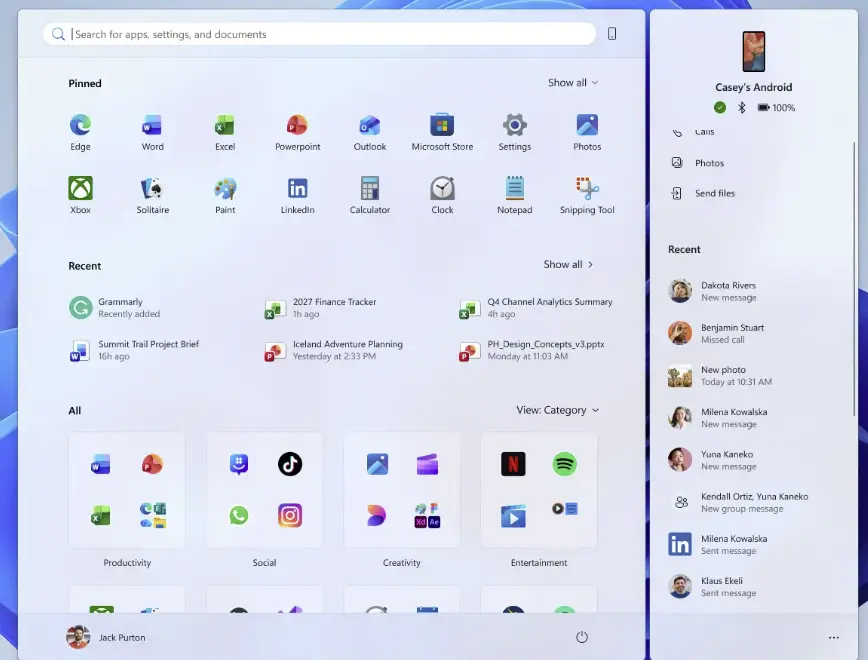Screen dimensions: 868x660
Task: Click the 100% battery indicator
Action: [776, 107]
